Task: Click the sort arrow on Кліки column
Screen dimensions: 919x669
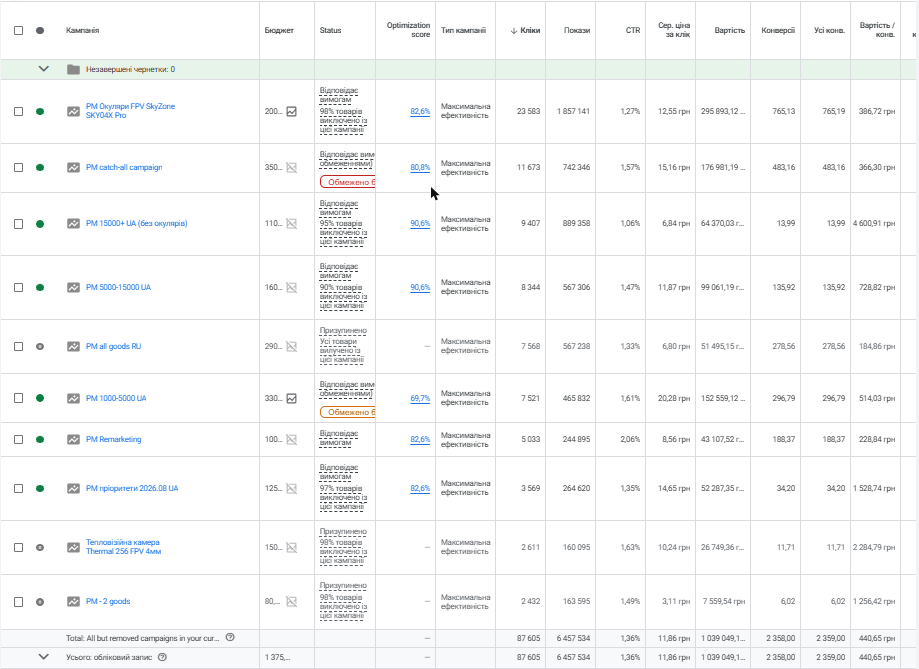Action: [514, 30]
